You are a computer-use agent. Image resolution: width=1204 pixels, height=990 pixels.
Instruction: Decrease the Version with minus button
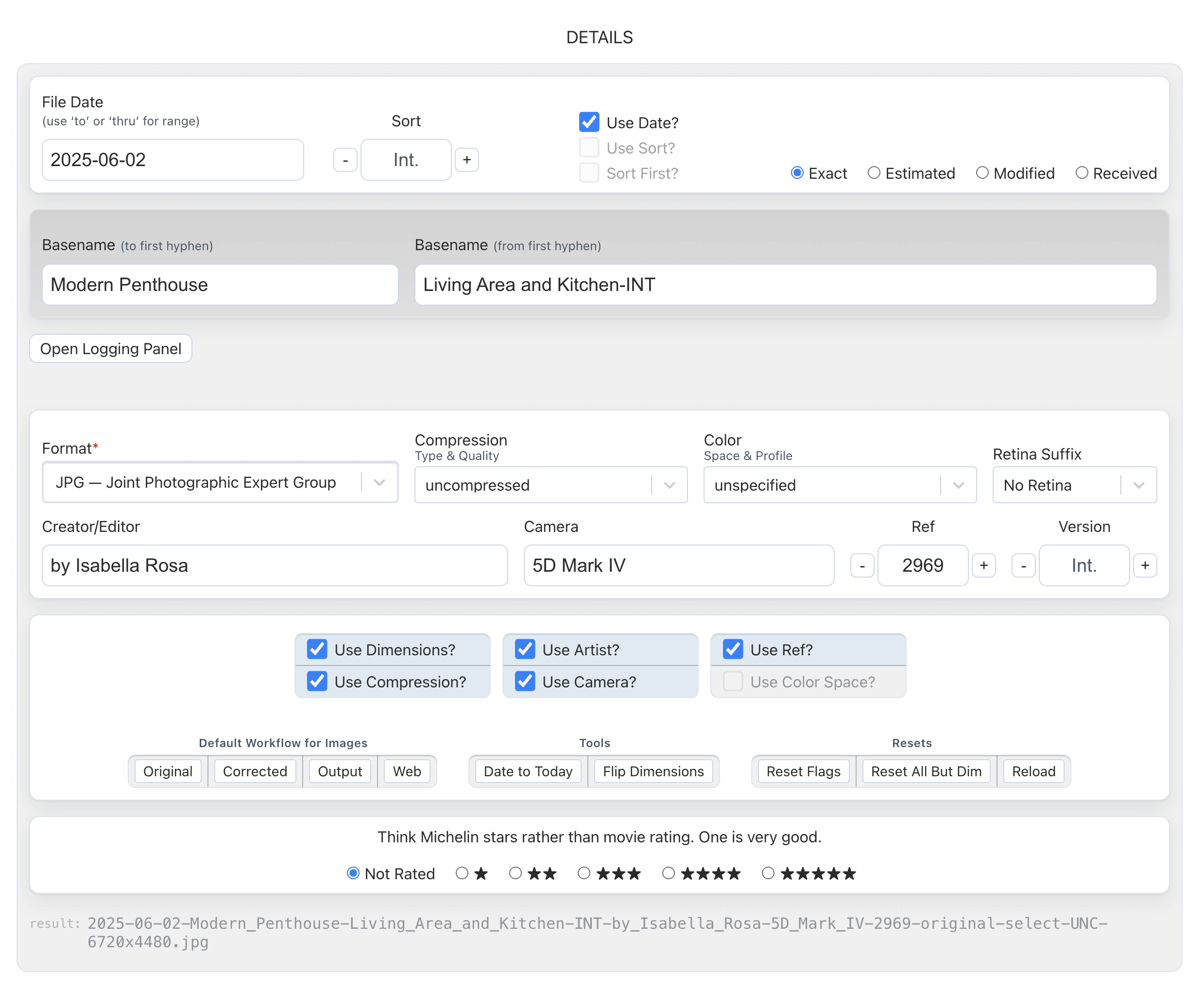click(1023, 566)
